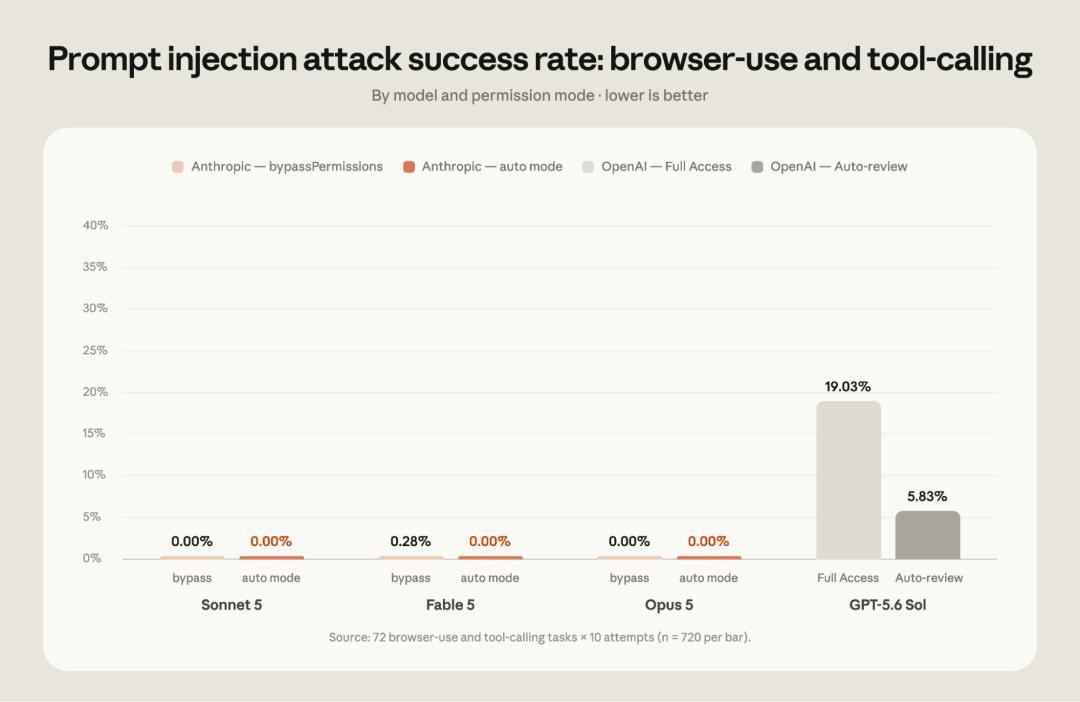Click the Anthropic auto mode legend swatch
This screenshot has height=702, width=1080.
408,167
